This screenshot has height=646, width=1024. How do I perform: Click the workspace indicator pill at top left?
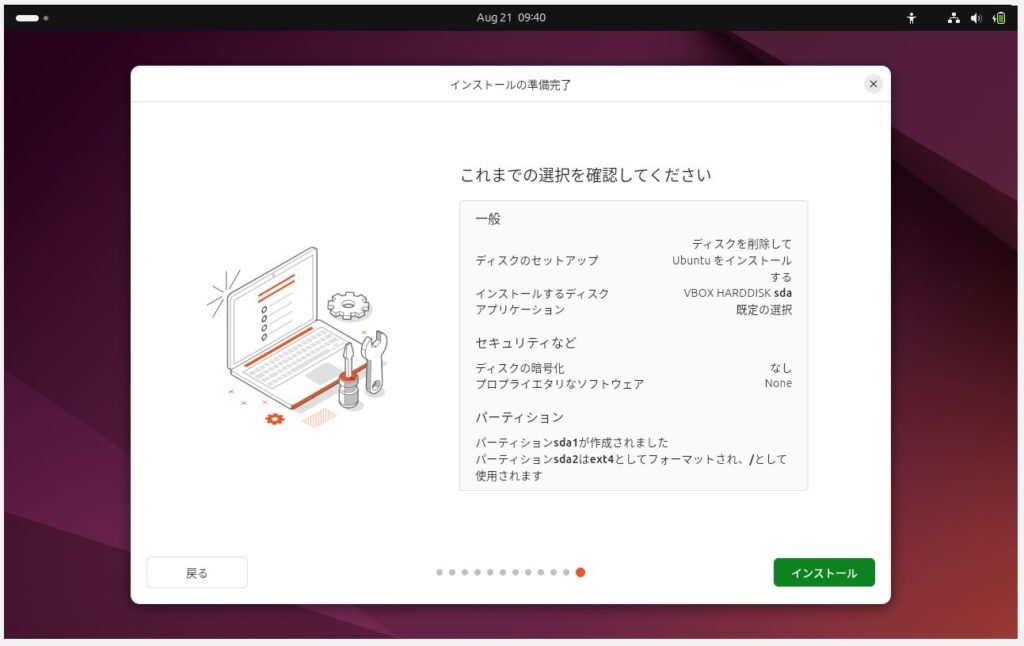[27, 18]
